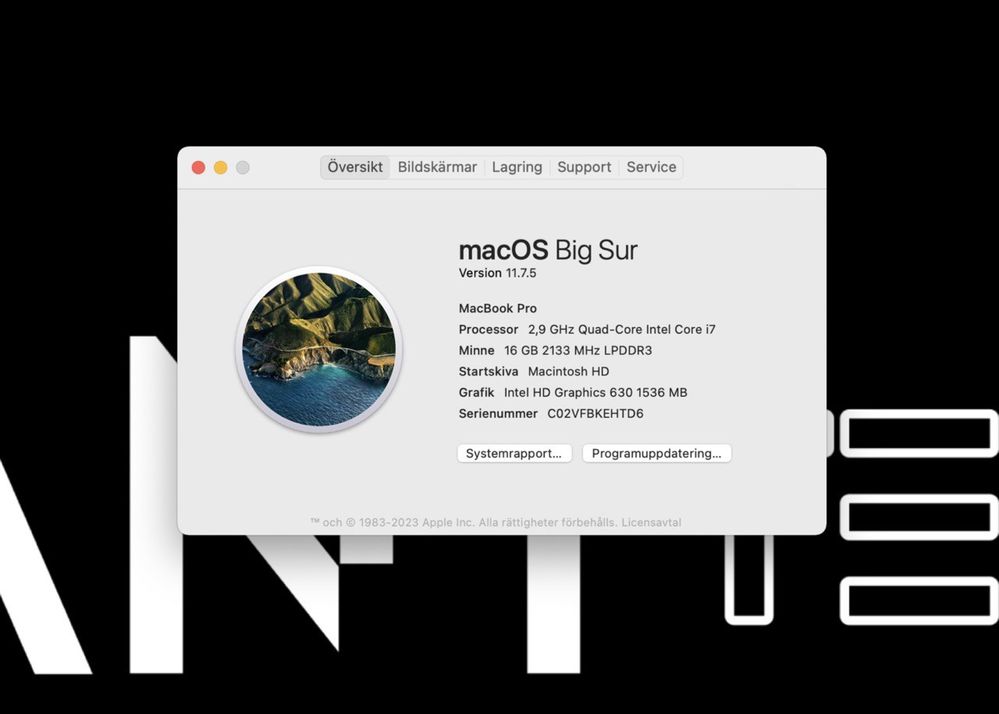999x714 pixels.
Task: Click the macOS Big Sur logo image
Action: (x=319, y=349)
